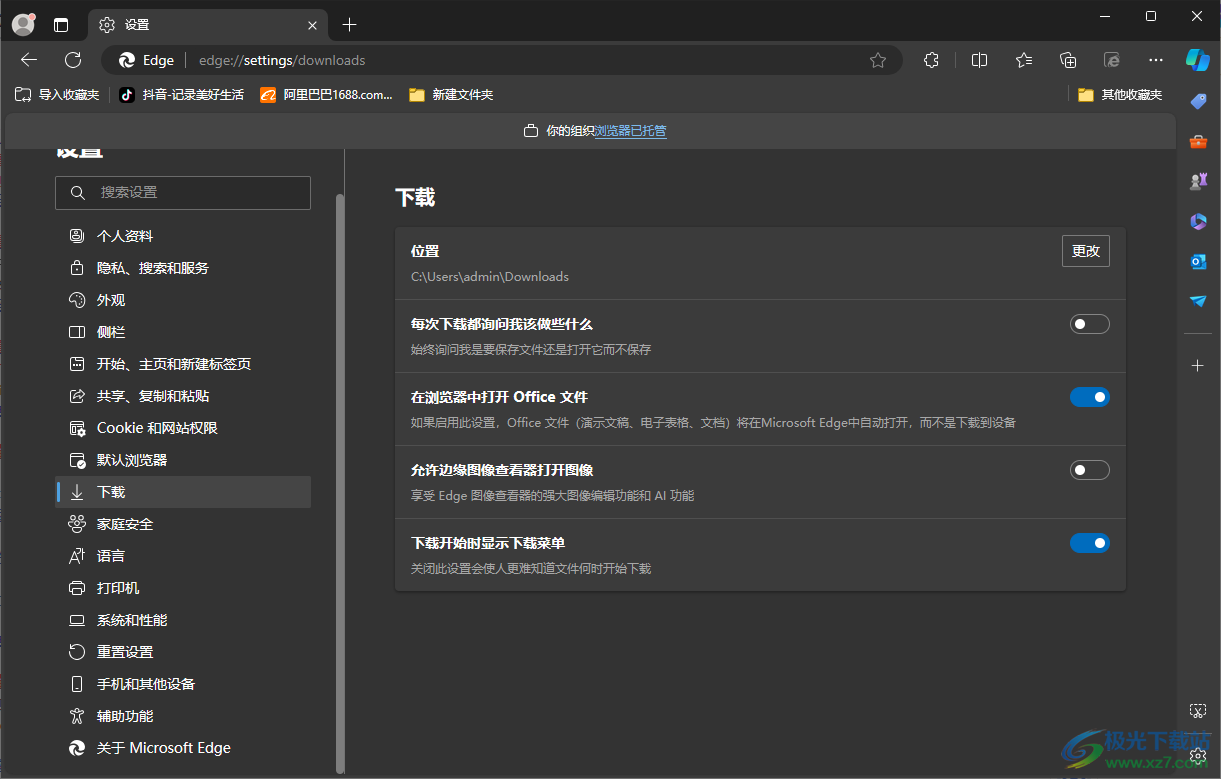Select 个人资料 in settings menu
Image resolution: width=1221 pixels, height=779 pixels.
tap(183, 236)
